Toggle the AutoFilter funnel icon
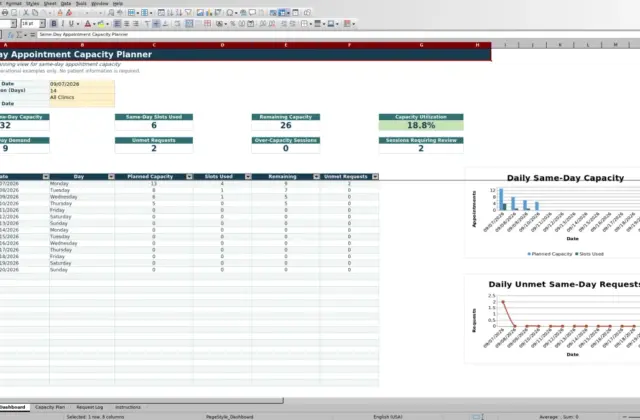Screen dimensions: 640x420 pos(188,13)
